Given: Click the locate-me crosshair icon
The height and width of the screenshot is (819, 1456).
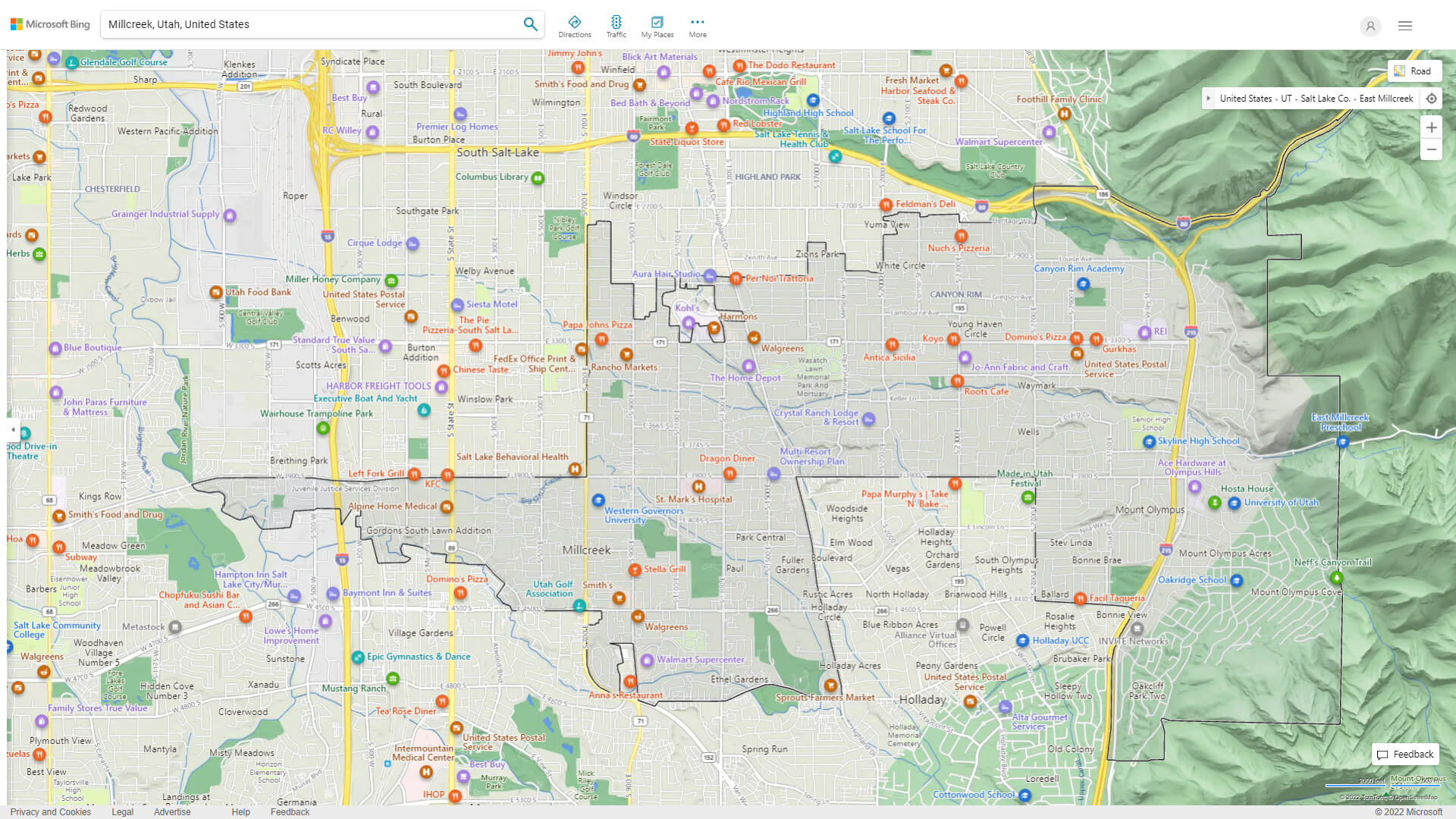Looking at the screenshot, I should pos(1432,99).
